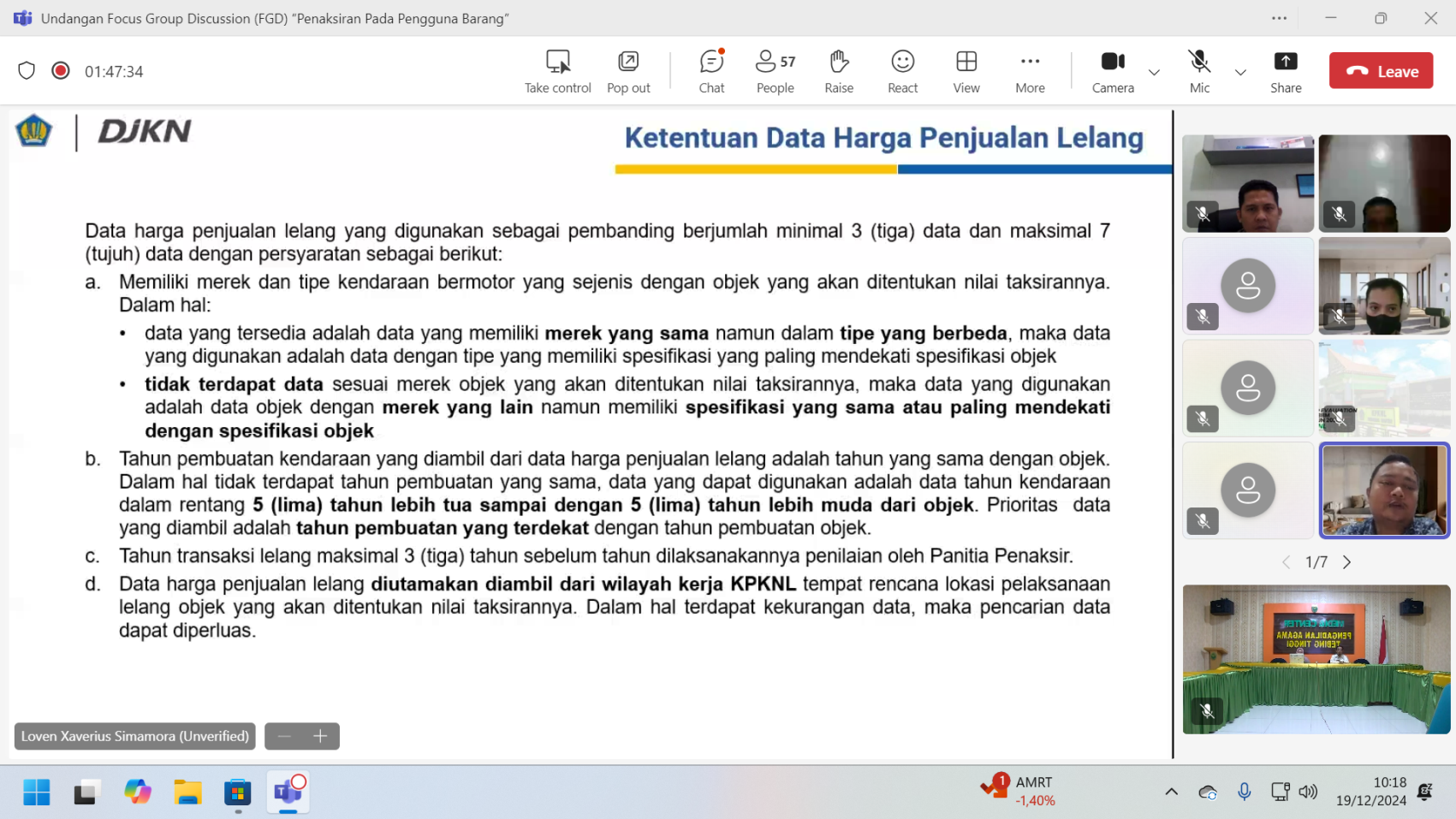Expand the camera selection chevron

pos(1154,73)
